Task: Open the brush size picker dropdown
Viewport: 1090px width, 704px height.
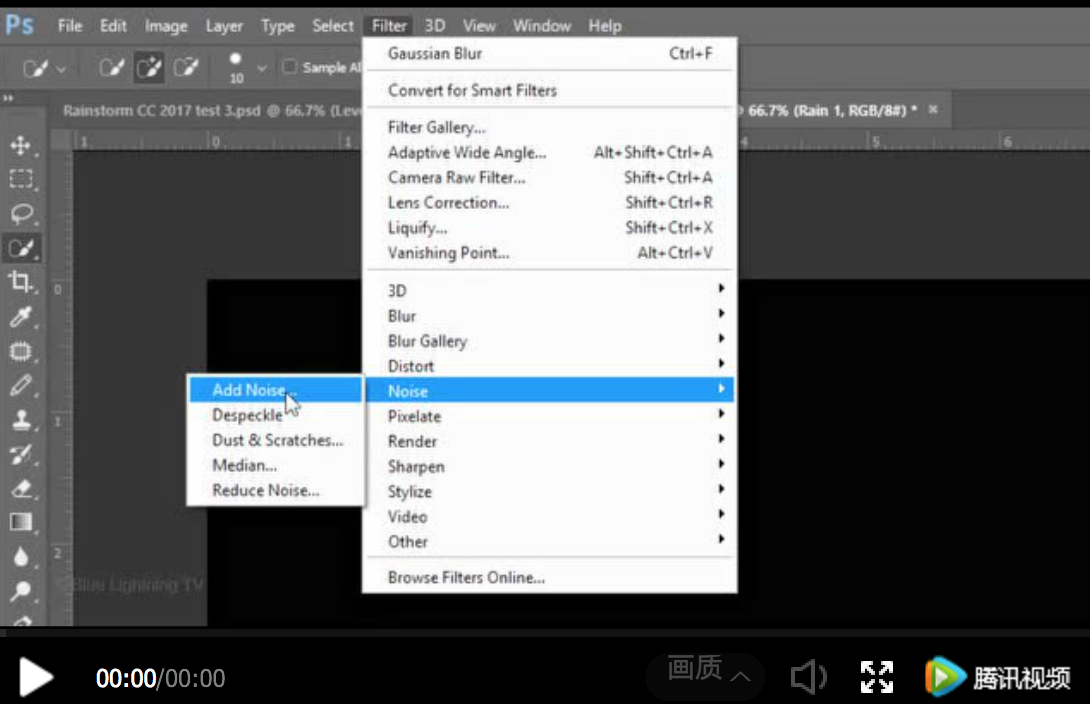Action: [262, 68]
